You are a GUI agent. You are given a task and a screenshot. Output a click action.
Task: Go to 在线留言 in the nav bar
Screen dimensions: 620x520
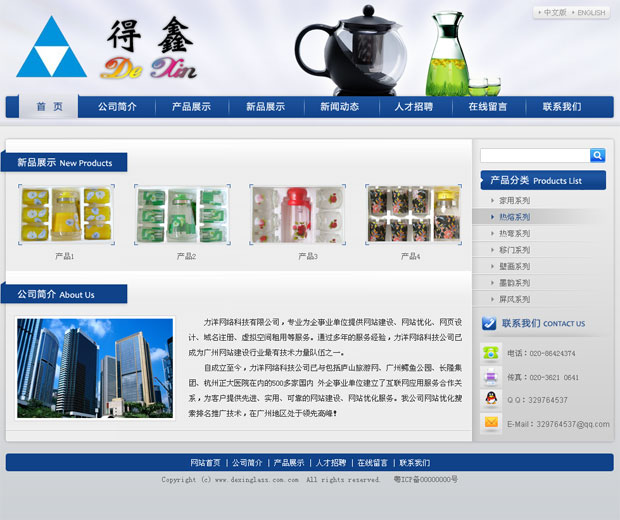click(x=487, y=107)
